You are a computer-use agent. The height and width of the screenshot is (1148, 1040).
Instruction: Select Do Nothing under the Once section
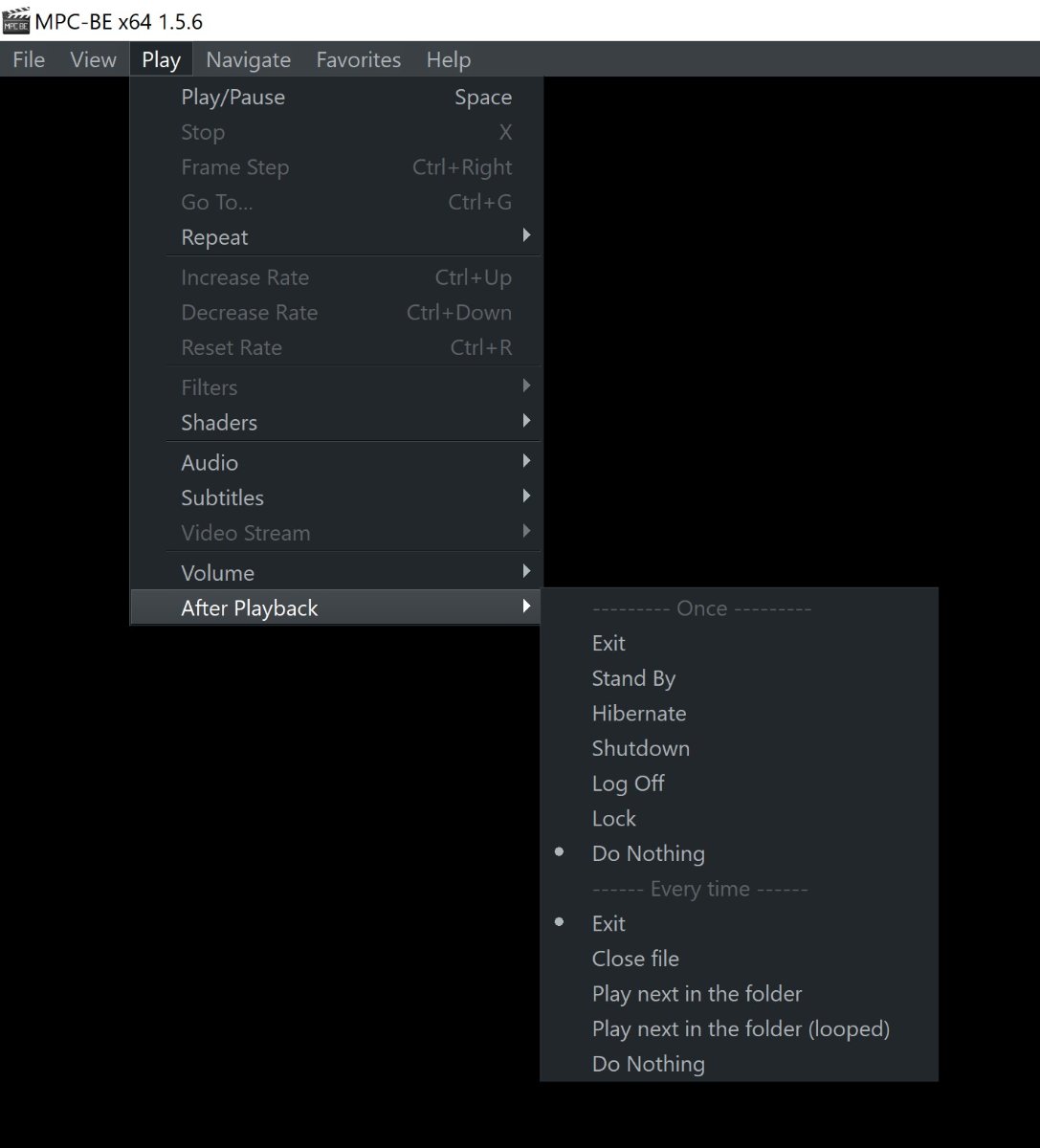click(x=648, y=852)
